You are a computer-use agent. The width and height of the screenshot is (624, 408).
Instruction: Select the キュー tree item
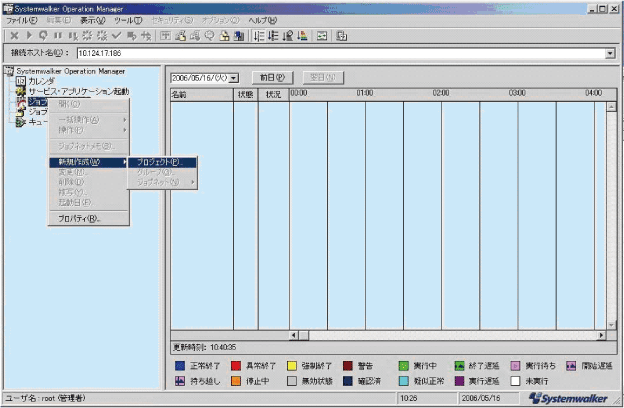click(x=38, y=122)
